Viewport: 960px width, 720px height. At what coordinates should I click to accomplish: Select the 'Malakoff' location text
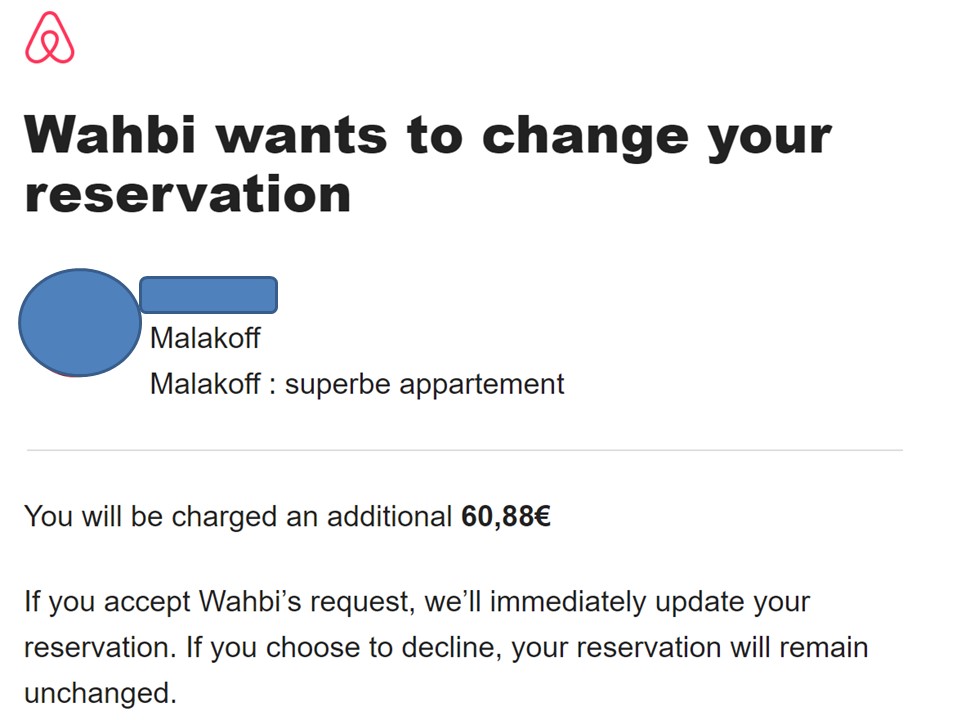(205, 338)
